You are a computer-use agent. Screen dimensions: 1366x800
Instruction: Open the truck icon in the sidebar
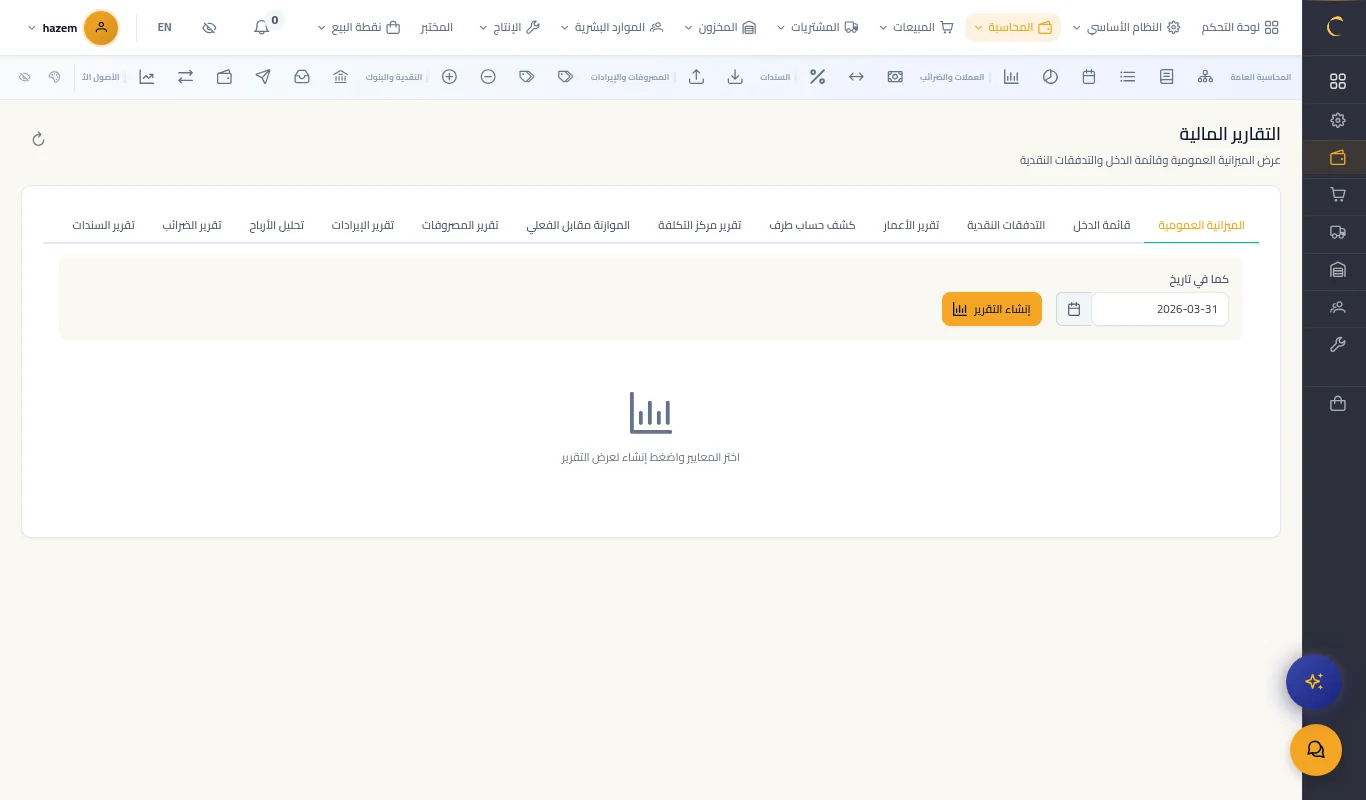click(x=1338, y=232)
